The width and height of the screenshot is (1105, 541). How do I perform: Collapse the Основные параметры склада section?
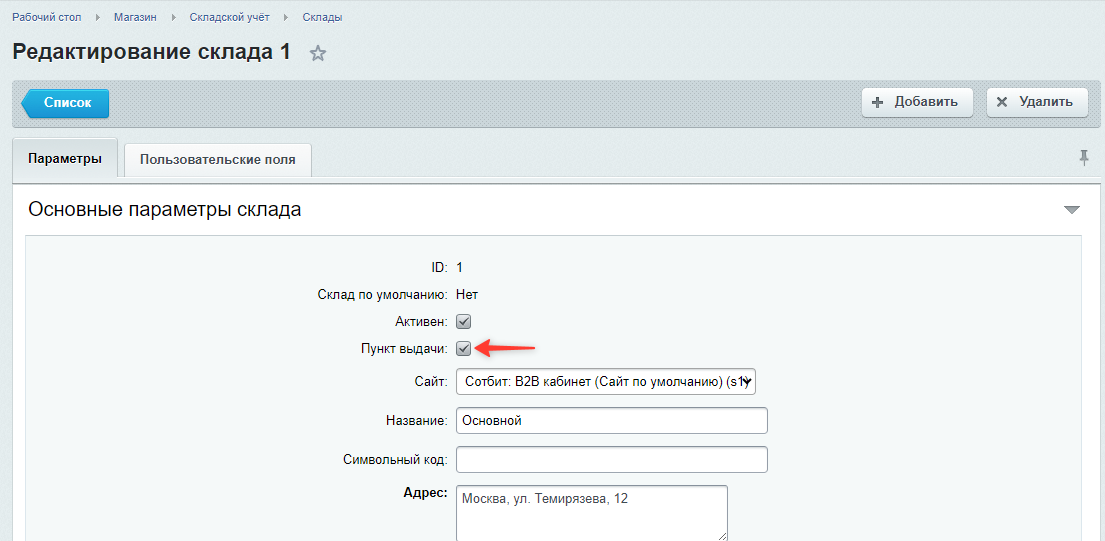tap(1071, 210)
